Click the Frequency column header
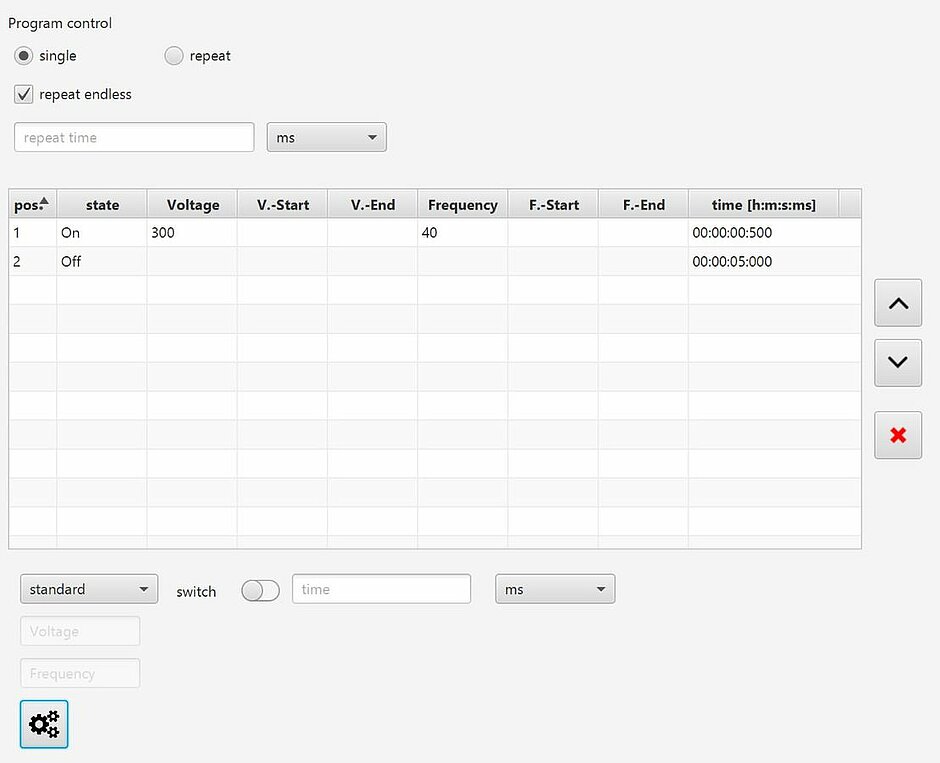The height and width of the screenshot is (763, 940). pos(462,205)
